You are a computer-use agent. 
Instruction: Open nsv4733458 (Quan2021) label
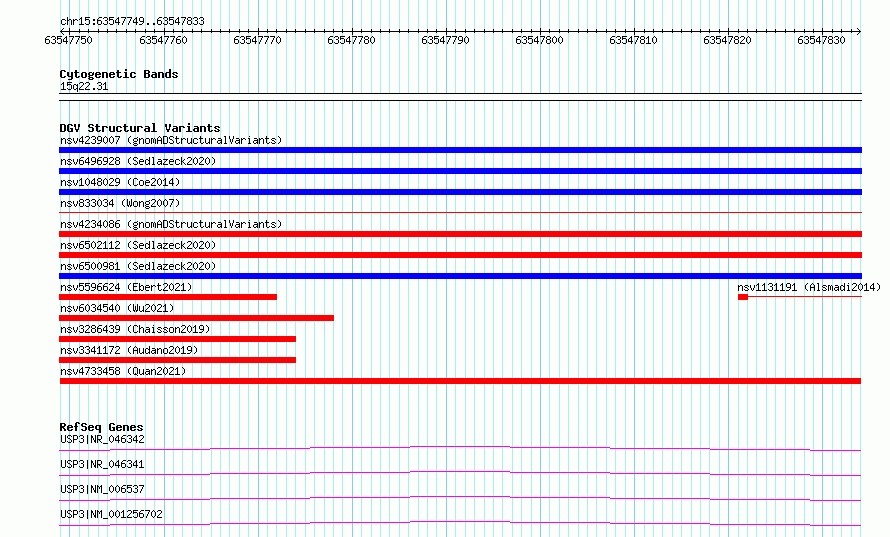pos(123,371)
